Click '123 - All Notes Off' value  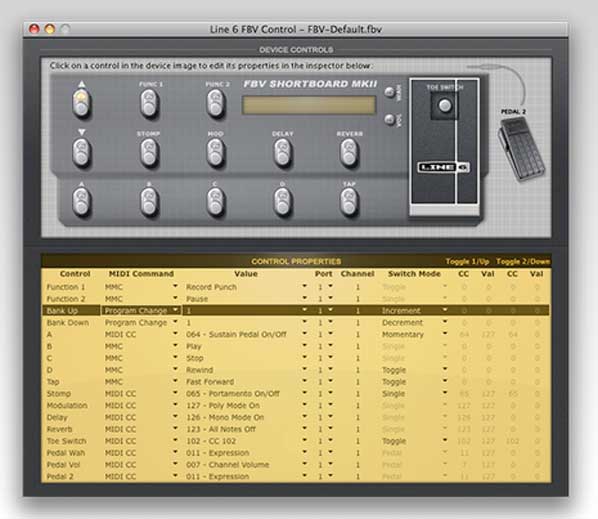click(221, 429)
